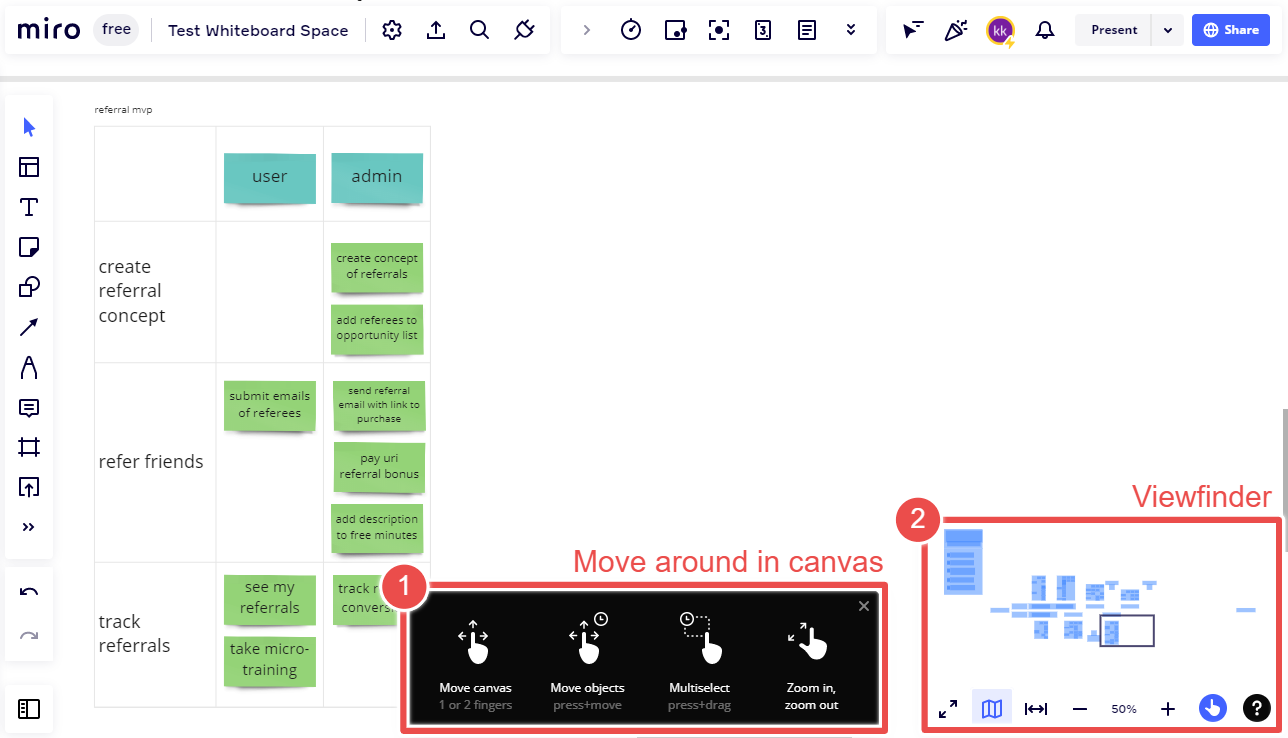
Task: Enter fullscreen with expand arrows icon
Action: pyautogui.click(x=948, y=709)
